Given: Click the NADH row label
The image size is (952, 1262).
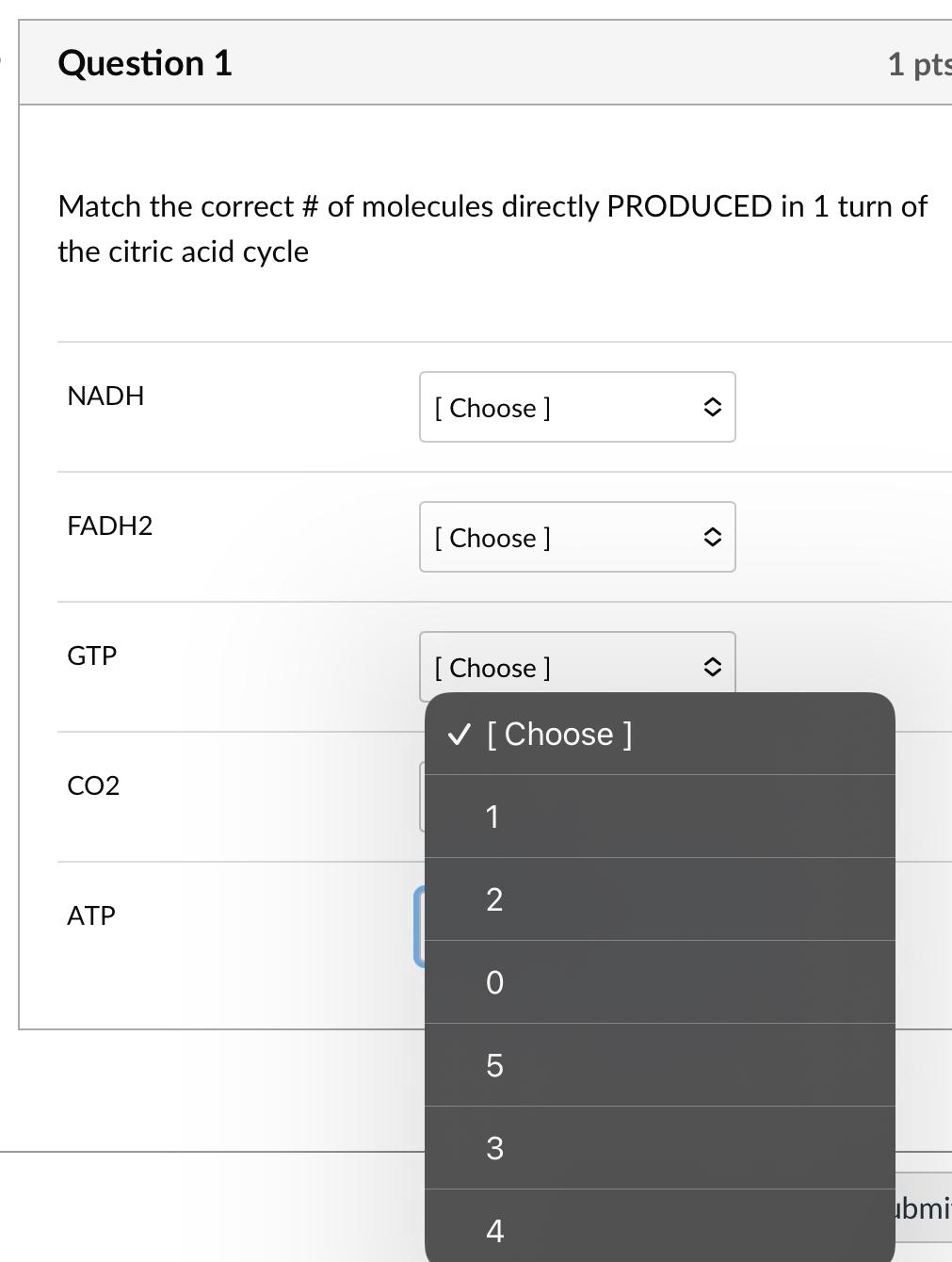Looking at the screenshot, I should [105, 396].
